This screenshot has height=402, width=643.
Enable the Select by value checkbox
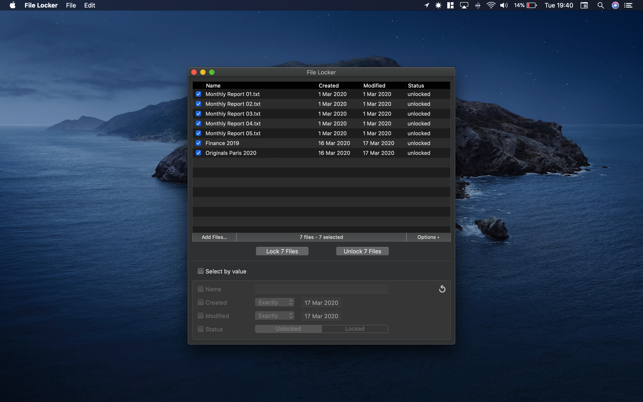point(200,271)
